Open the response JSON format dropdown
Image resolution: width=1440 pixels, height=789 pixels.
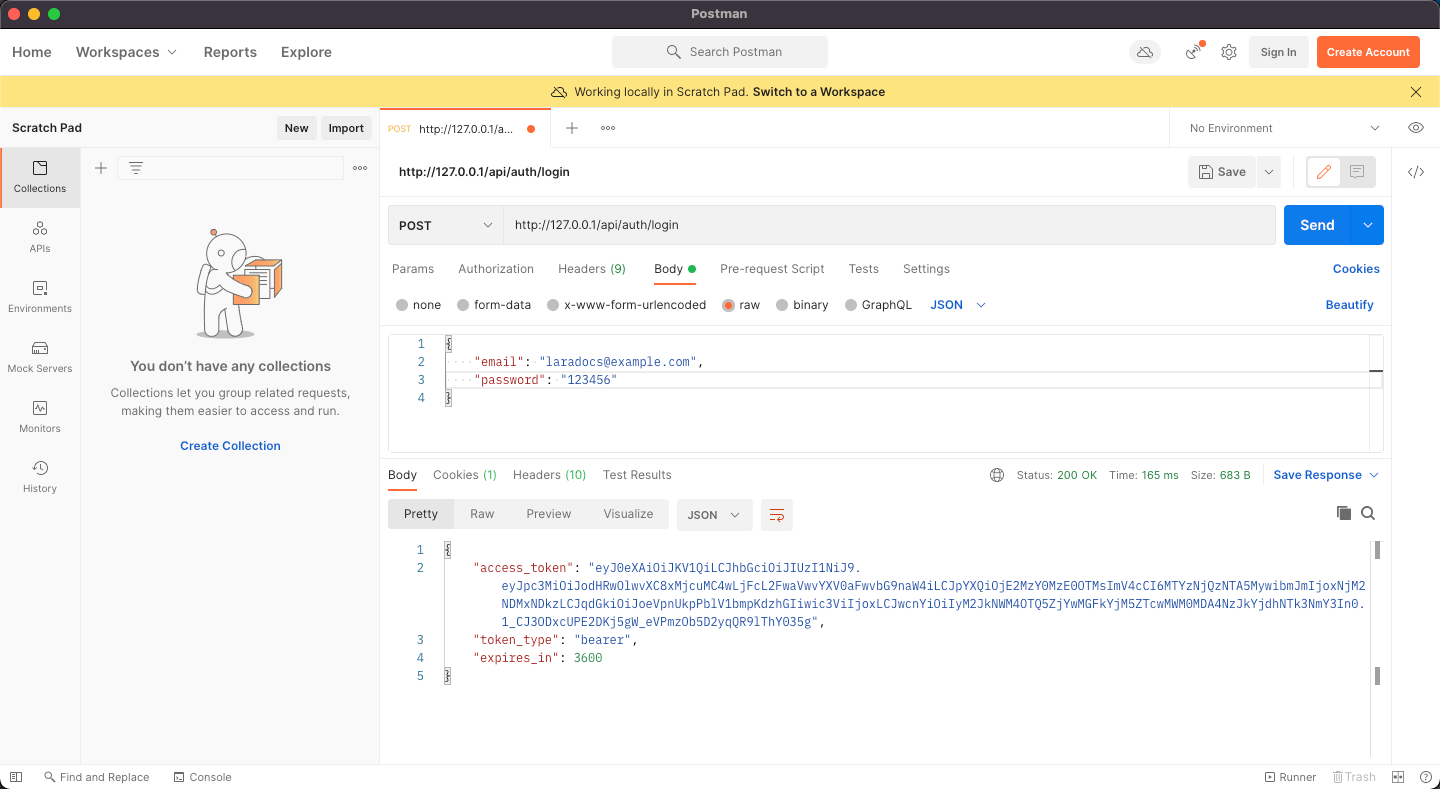tap(715, 514)
